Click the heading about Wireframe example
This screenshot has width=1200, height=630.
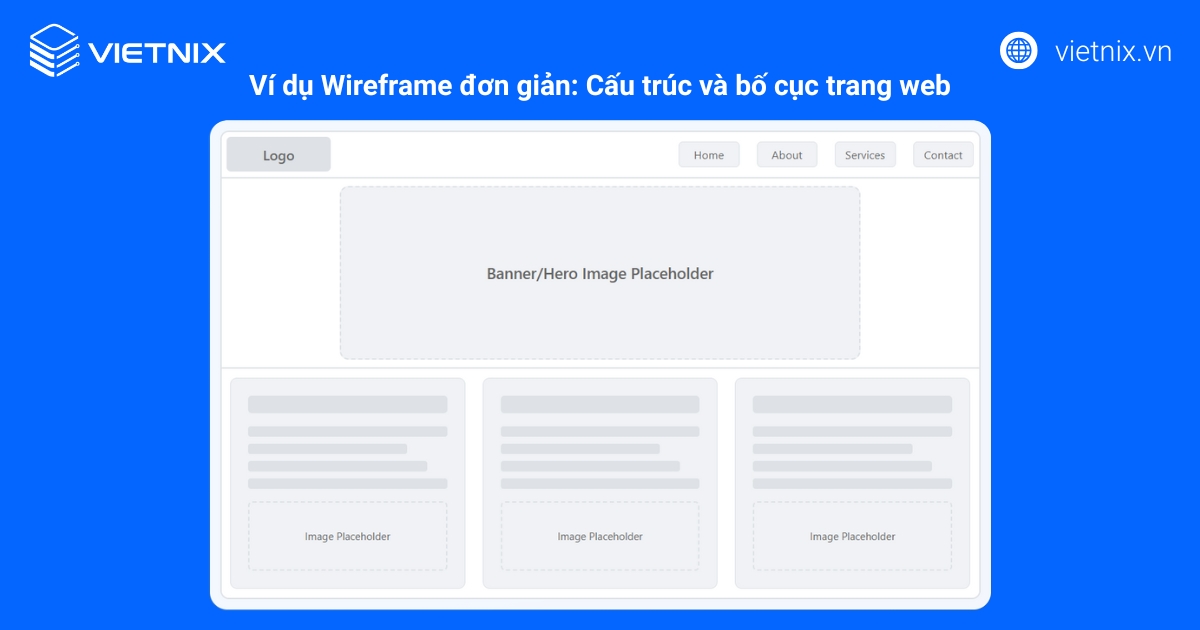pyautogui.click(x=600, y=86)
